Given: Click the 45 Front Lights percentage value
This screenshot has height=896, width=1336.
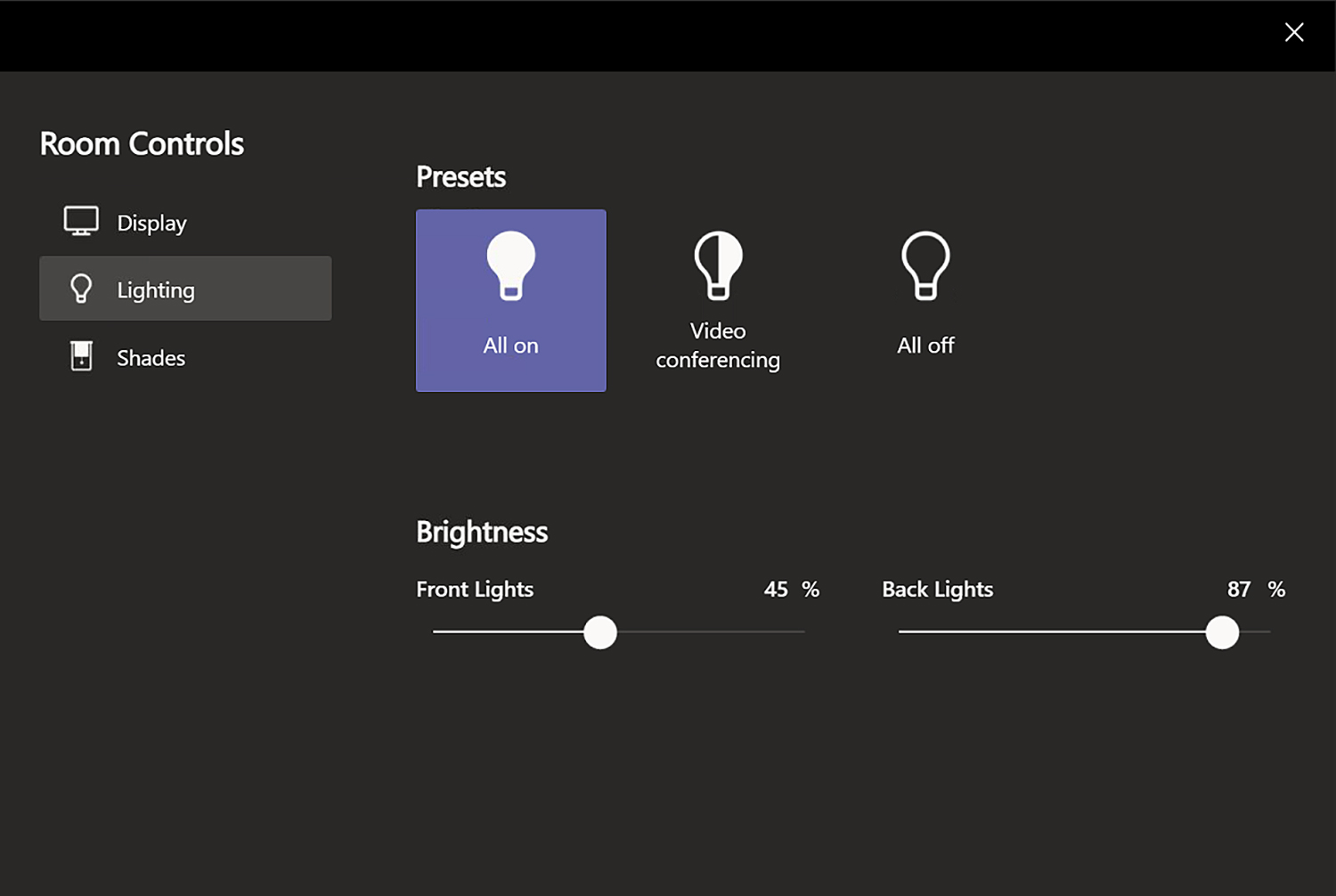Looking at the screenshot, I should pyautogui.click(x=776, y=590).
